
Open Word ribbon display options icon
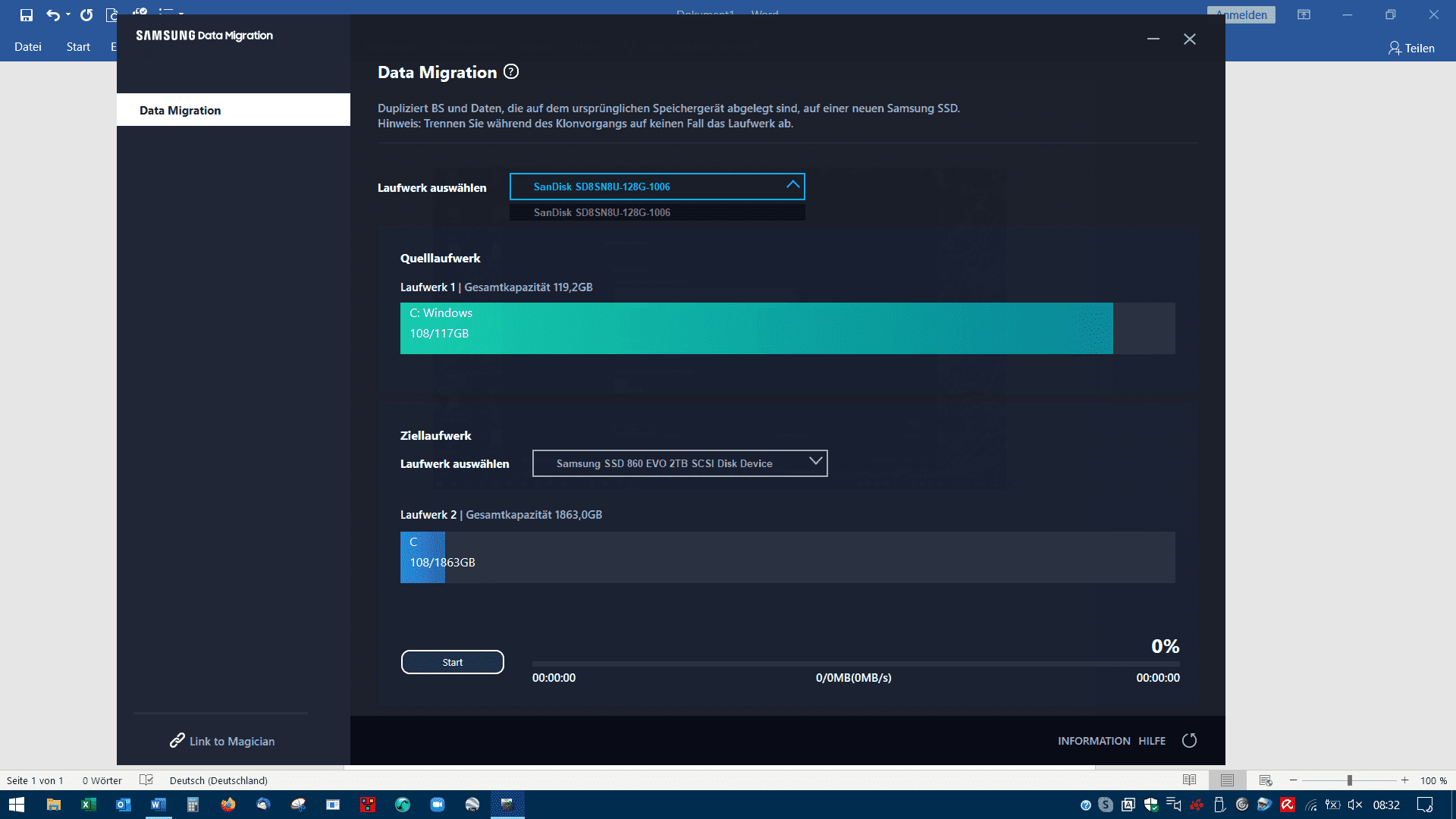1304,14
